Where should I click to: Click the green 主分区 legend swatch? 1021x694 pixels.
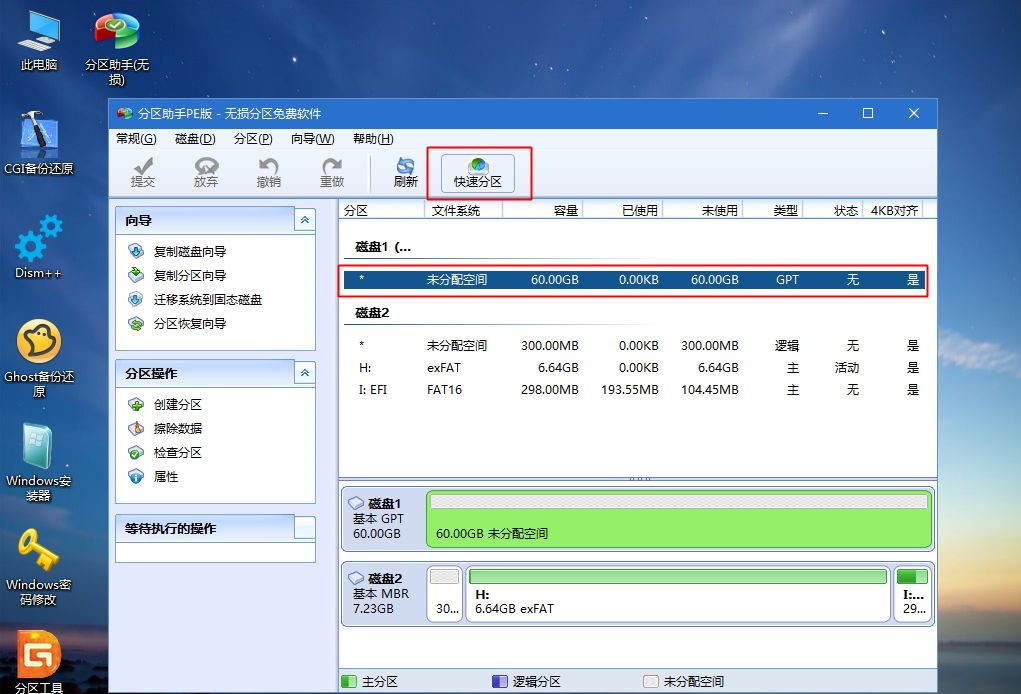pyautogui.click(x=349, y=679)
